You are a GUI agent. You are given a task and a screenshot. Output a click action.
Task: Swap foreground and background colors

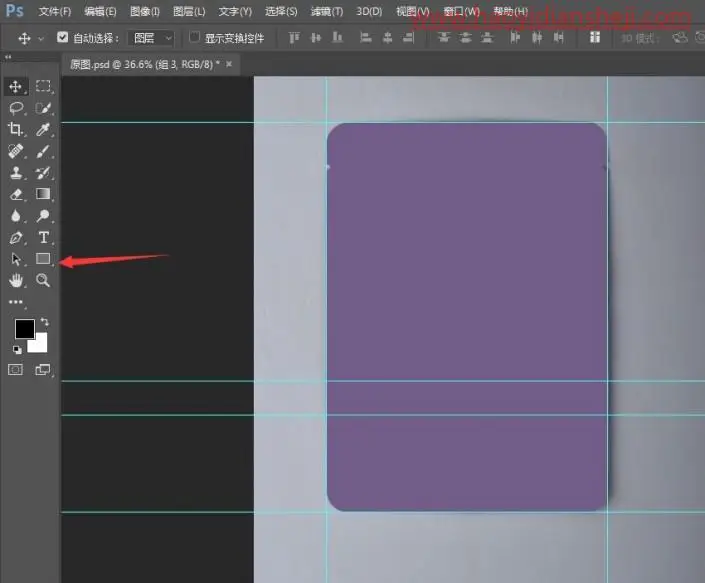pyautogui.click(x=45, y=321)
